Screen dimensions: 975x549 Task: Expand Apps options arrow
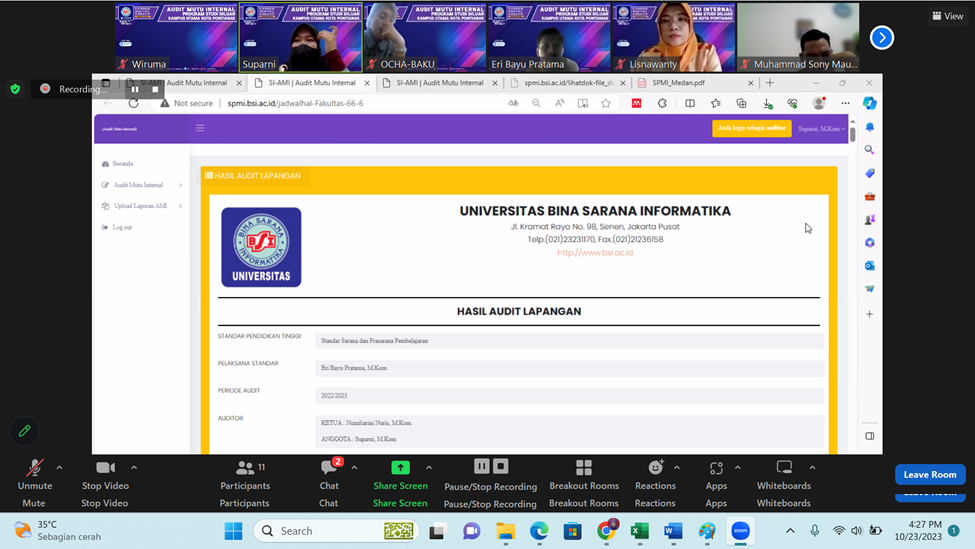737,468
